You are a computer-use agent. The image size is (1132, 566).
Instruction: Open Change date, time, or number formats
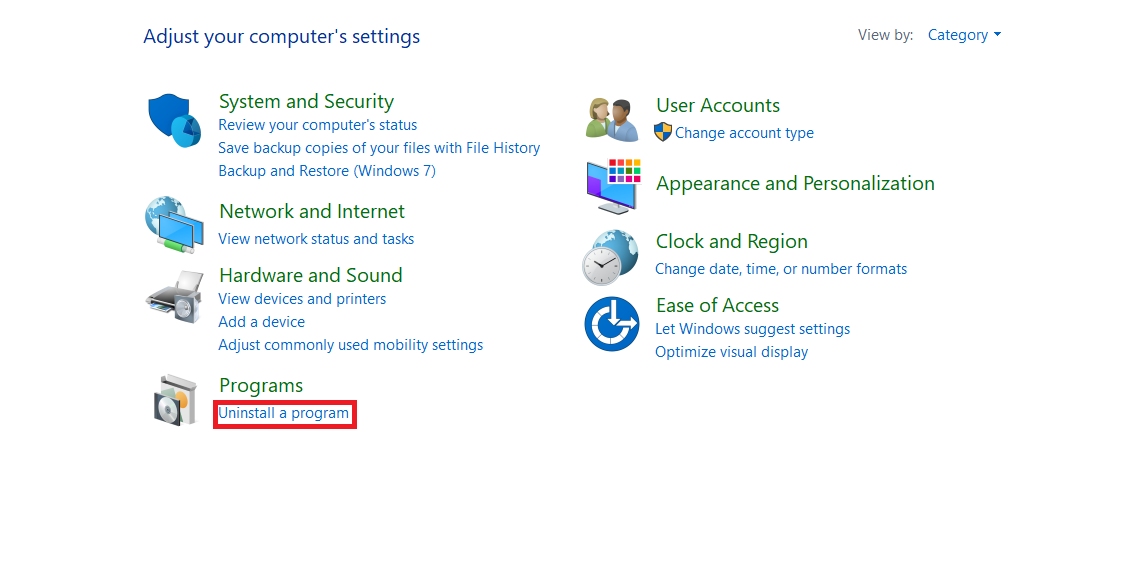[x=780, y=269]
